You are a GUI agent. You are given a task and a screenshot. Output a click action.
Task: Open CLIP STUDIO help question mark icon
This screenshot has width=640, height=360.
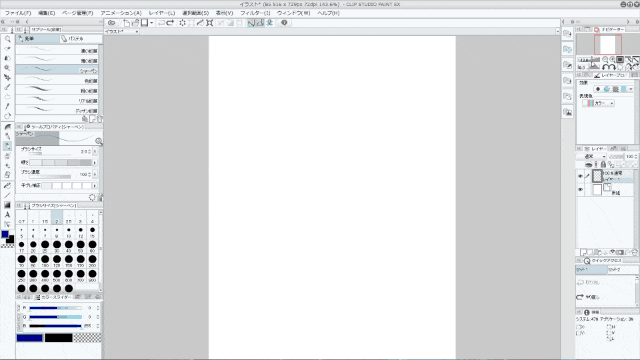(284, 23)
